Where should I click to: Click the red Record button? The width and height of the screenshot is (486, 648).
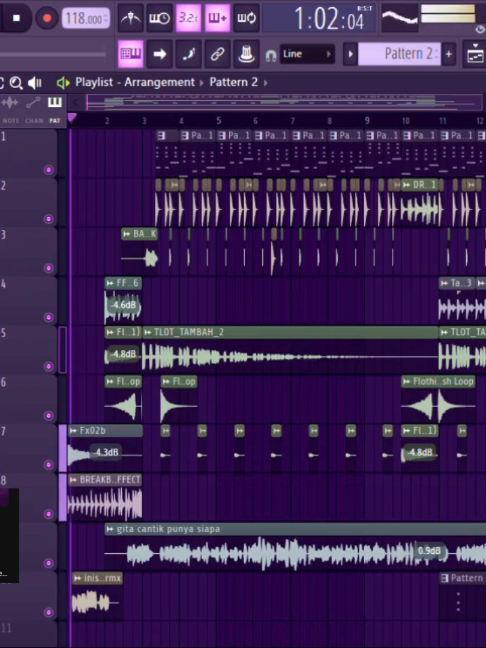pos(47,18)
